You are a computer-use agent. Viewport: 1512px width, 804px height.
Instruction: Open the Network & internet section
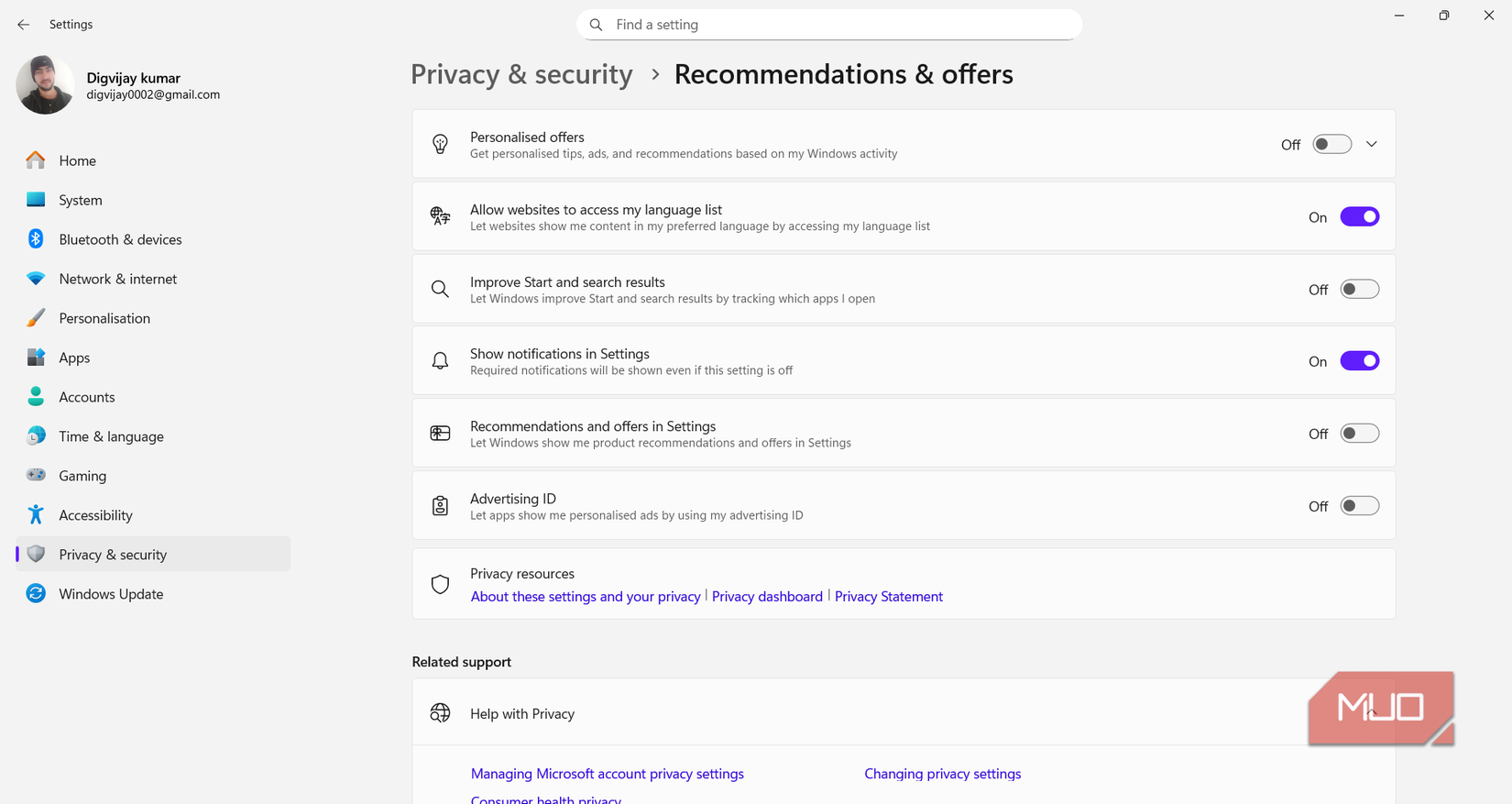coord(117,279)
